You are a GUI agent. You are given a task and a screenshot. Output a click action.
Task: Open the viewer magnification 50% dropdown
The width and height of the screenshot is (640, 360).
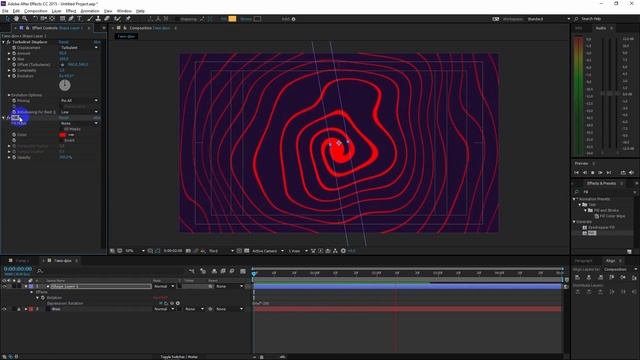pos(135,251)
